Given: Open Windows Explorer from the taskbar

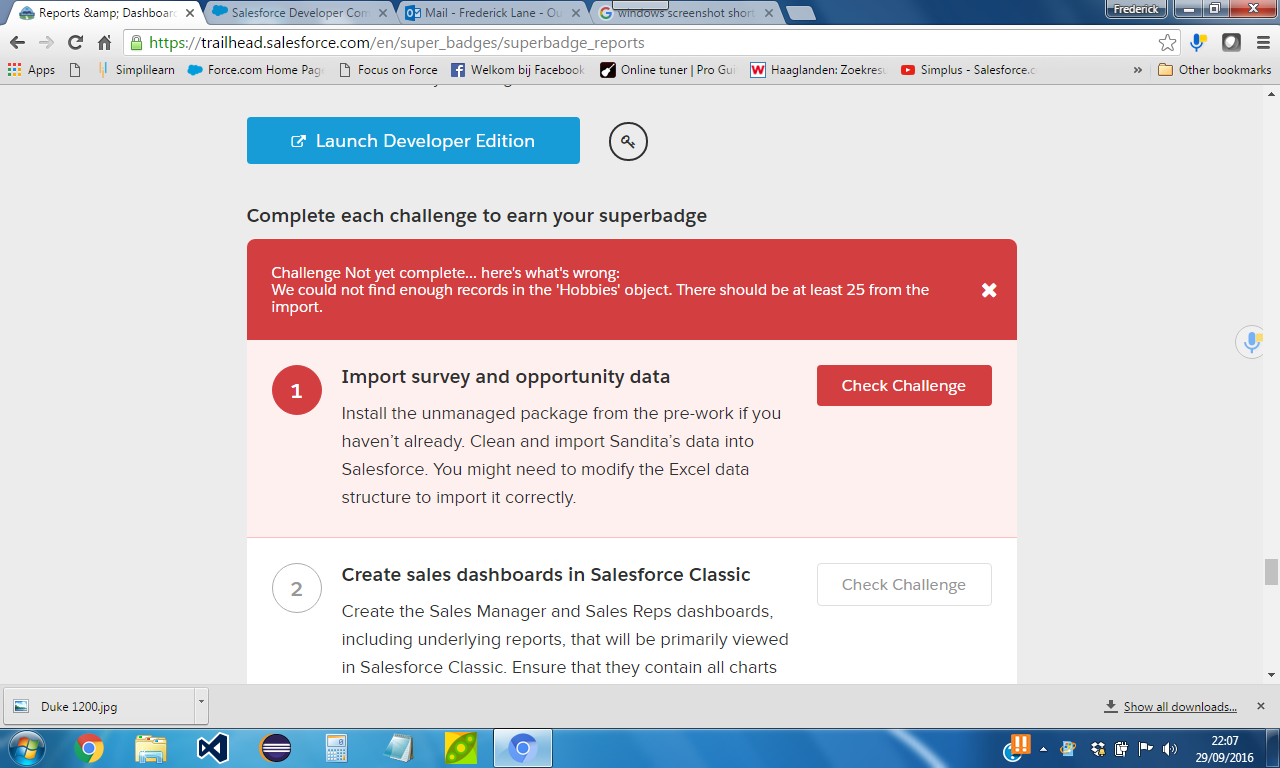Looking at the screenshot, I should pyautogui.click(x=151, y=748).
